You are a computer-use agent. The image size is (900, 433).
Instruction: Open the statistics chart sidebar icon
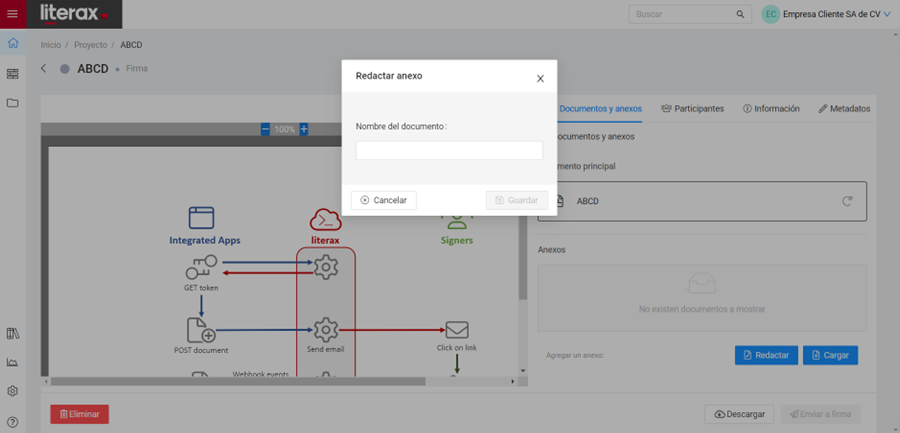tap(13, 362)
